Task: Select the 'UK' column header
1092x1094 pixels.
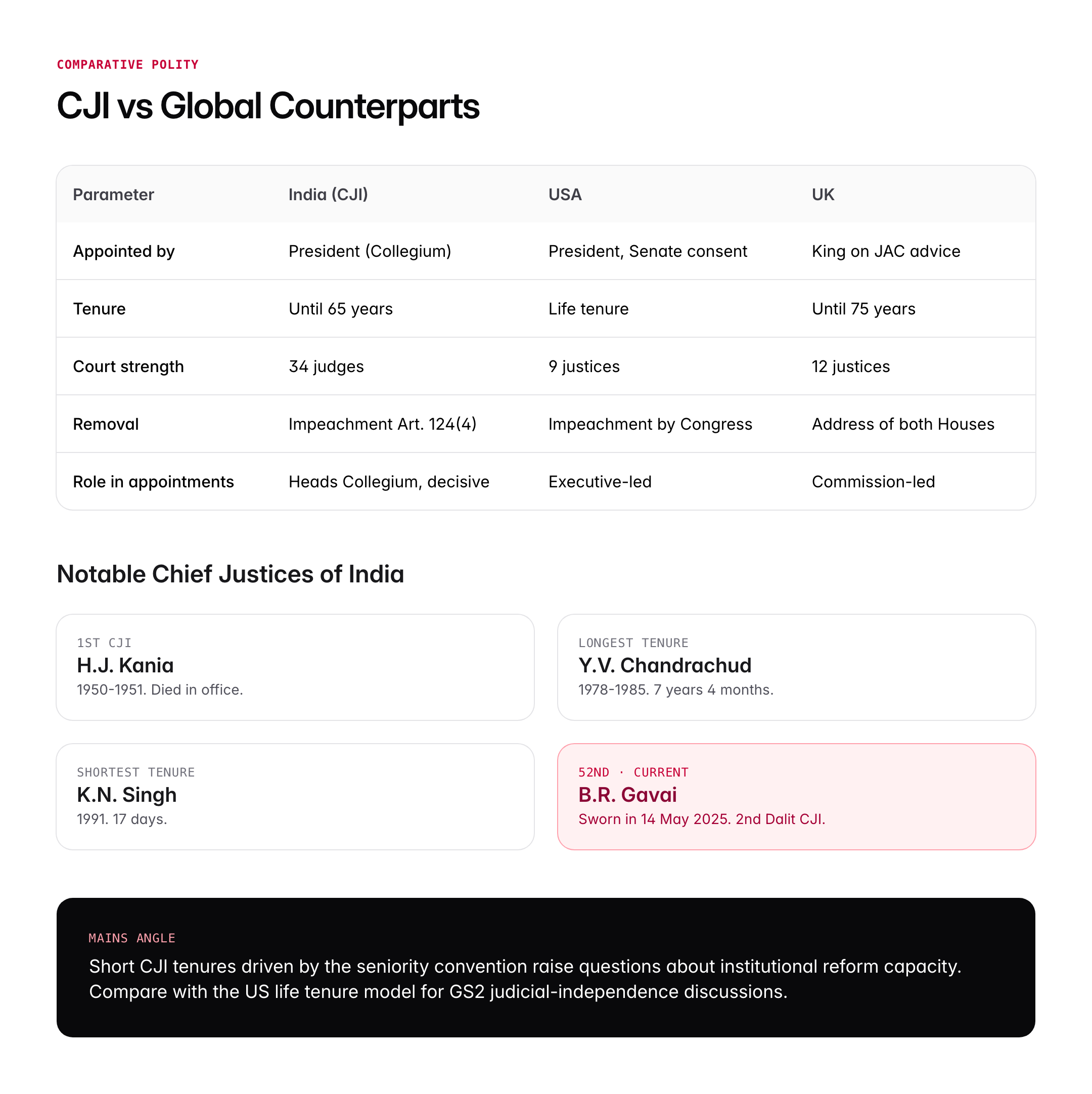Action: coord(823,194)
